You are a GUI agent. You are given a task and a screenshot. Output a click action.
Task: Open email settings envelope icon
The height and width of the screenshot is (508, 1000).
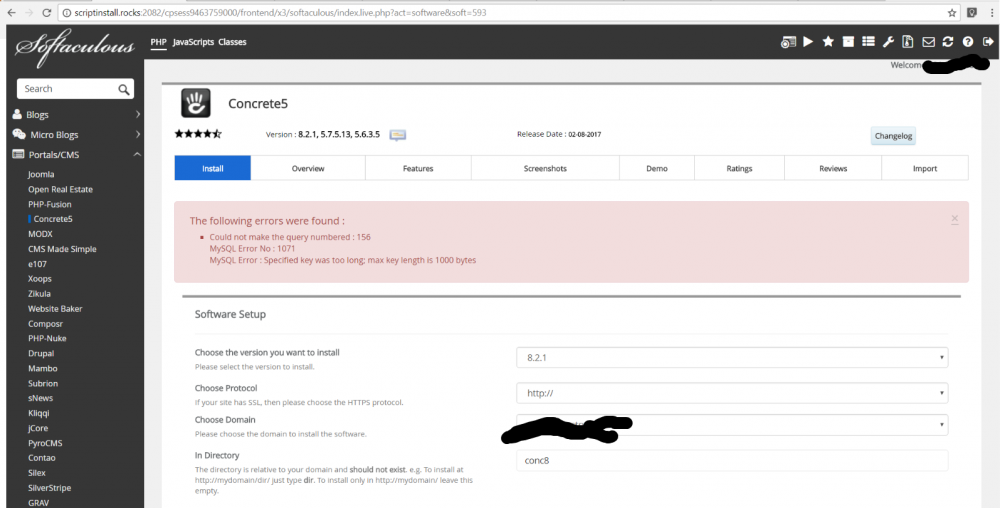tap(928, 42)
